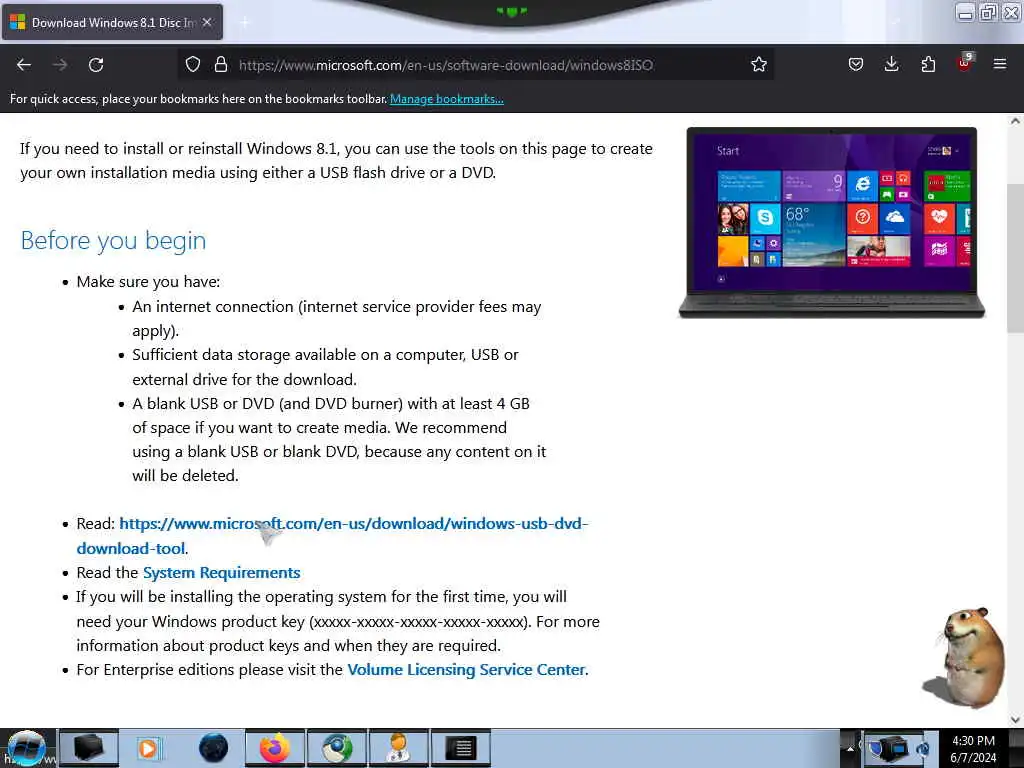Click the Manage bookmarks link

pos(447,99)
